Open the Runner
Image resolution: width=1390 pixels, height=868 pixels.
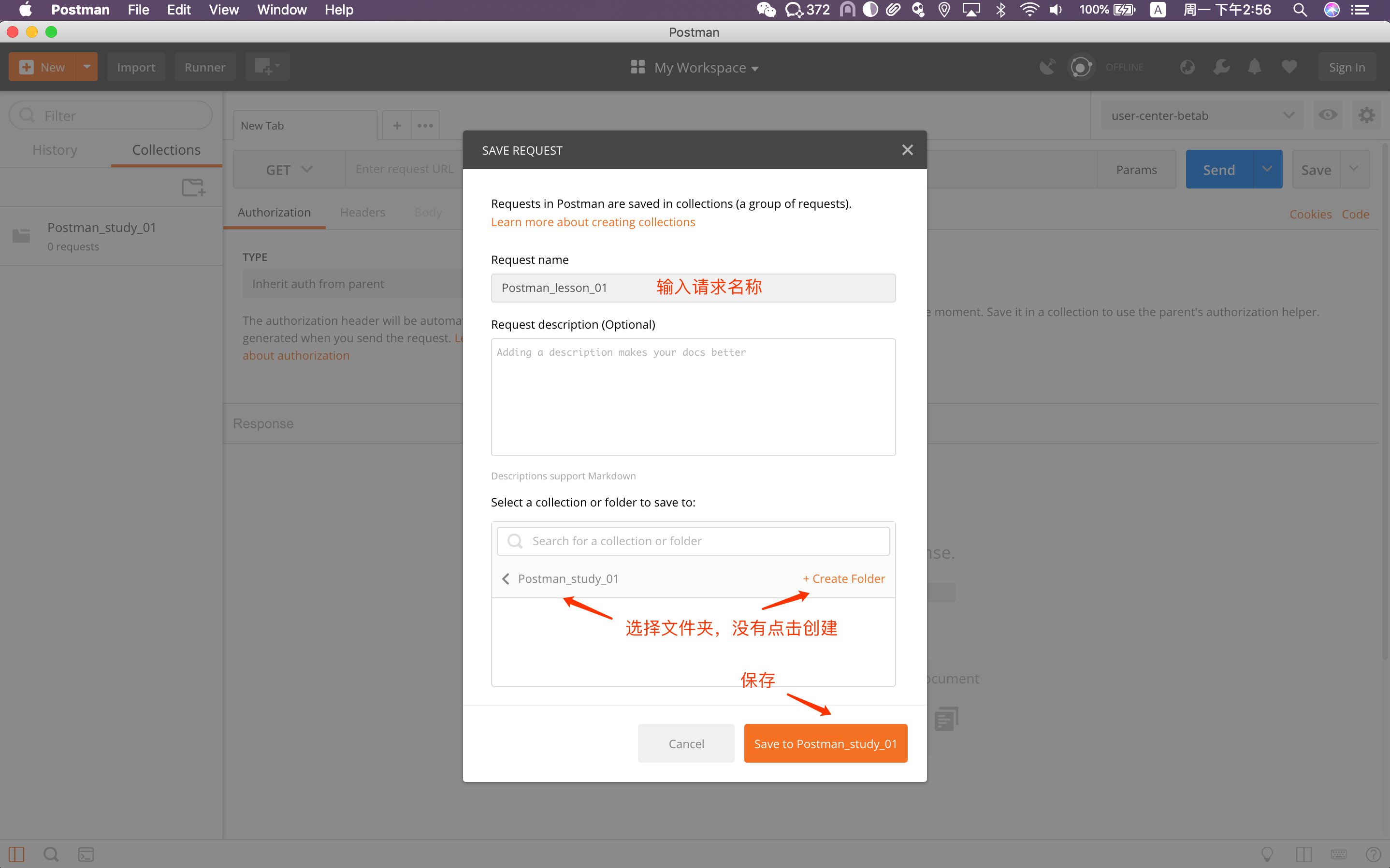pyautogui.click(x=205, y=67)
